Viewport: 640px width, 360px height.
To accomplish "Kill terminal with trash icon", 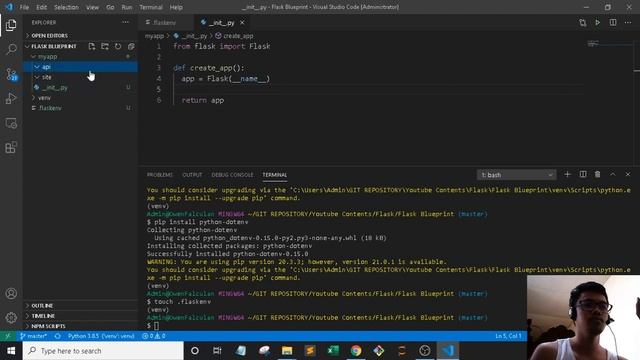I will 598,174.
